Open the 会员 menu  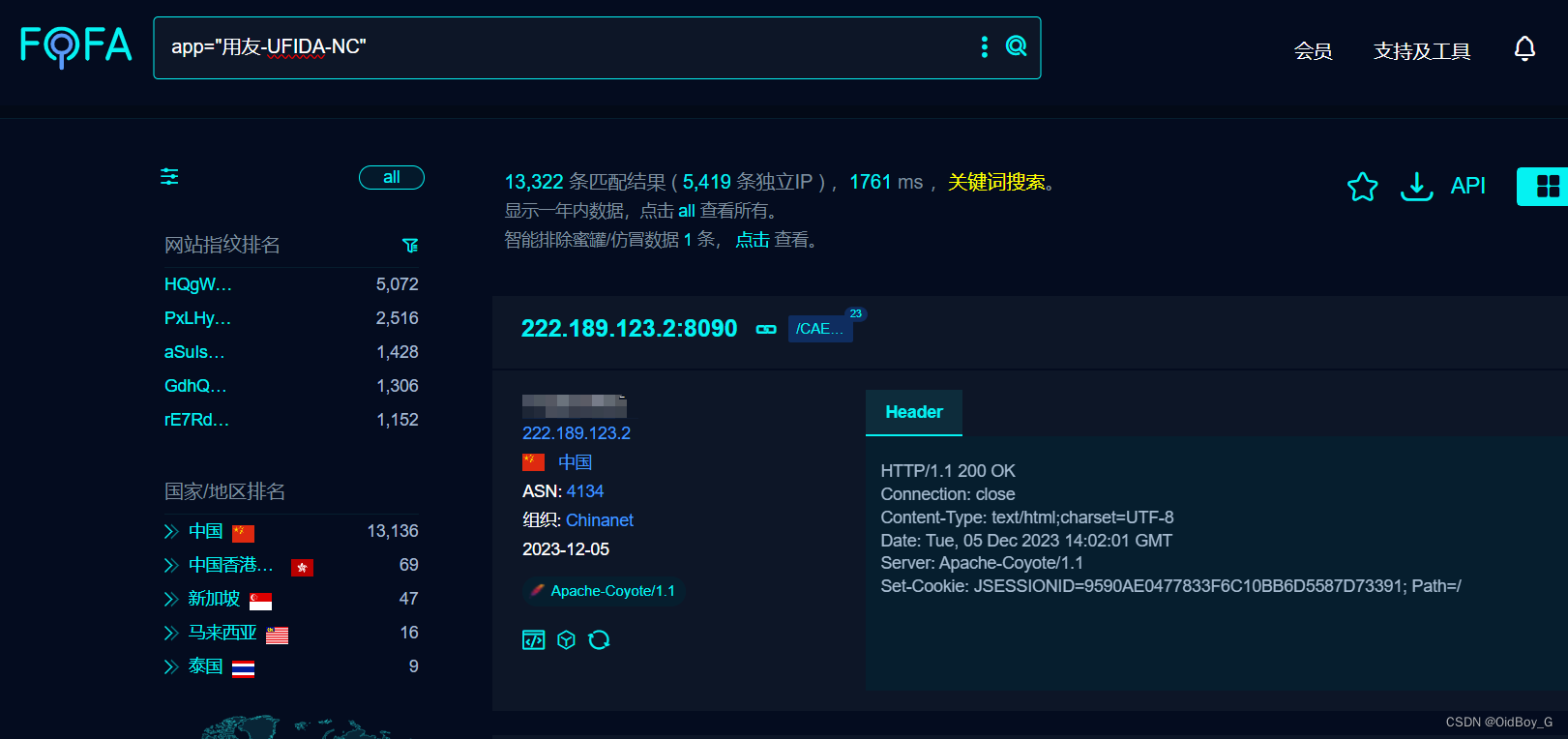pyautogui.click(x=1313, y=51)
